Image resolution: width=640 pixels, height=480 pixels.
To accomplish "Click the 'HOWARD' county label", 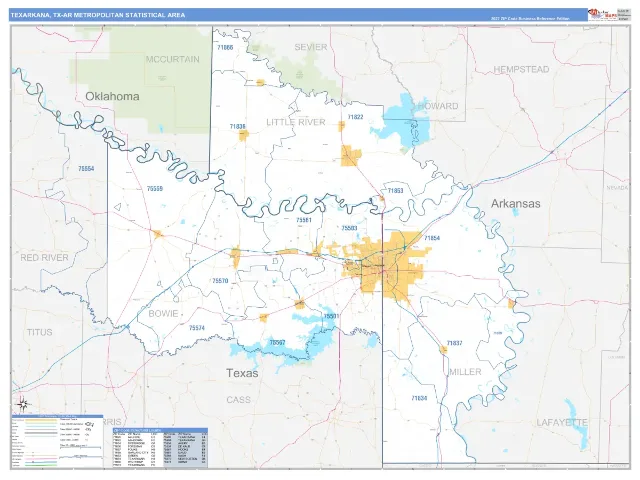I will (438, 106).
